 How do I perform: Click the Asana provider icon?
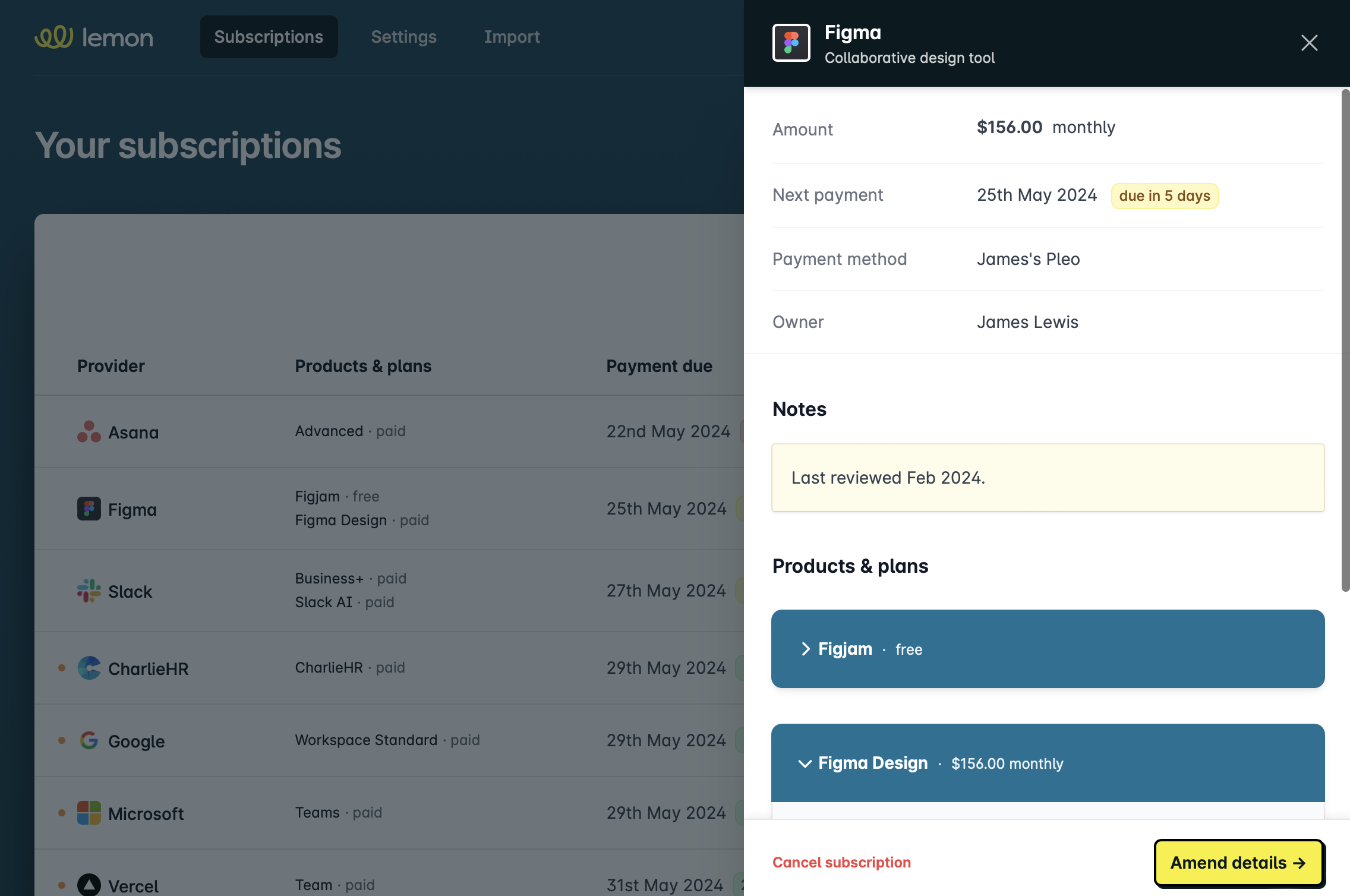(x=88, y=432)
